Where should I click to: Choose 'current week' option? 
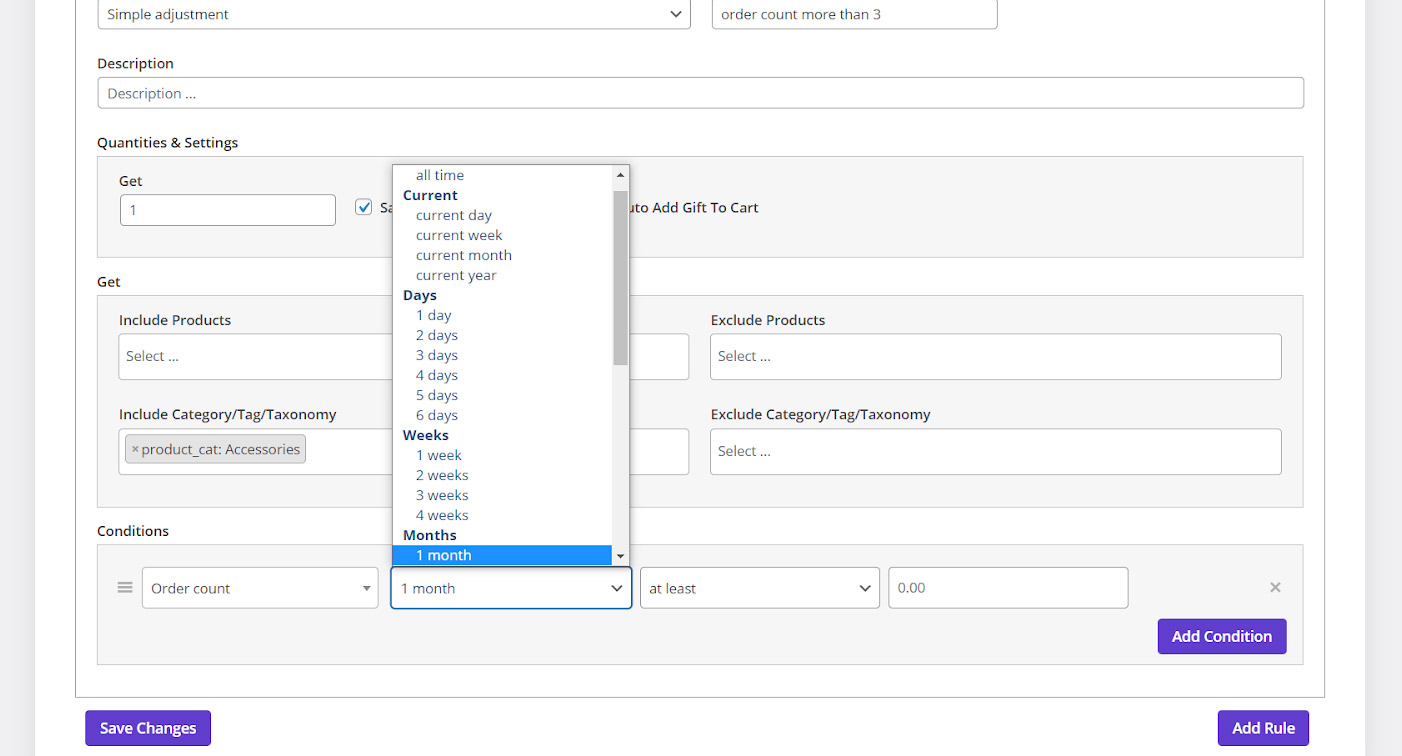(459, 235)
